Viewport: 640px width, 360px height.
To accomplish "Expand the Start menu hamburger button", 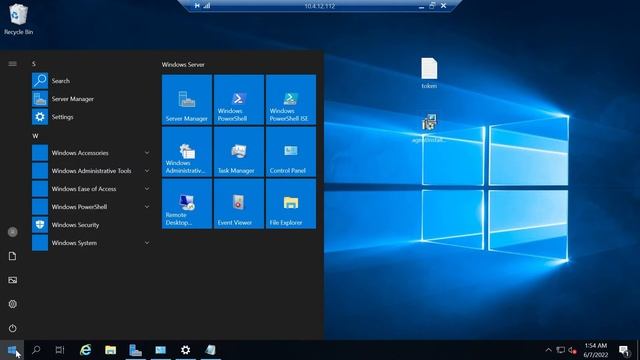I will click(12, 64).
